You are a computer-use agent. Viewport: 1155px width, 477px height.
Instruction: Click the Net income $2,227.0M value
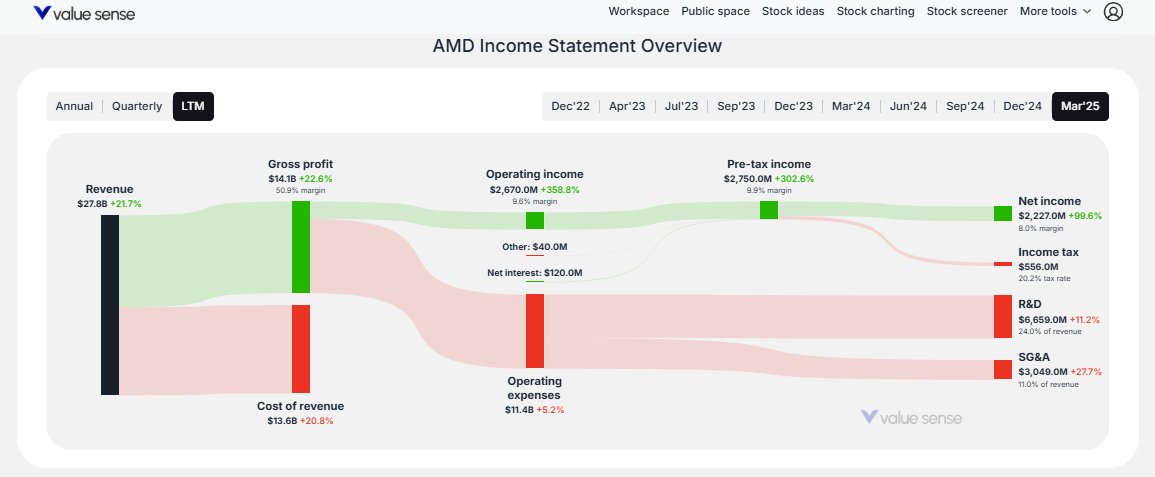pyautogui.click(x=1042, y=216)
